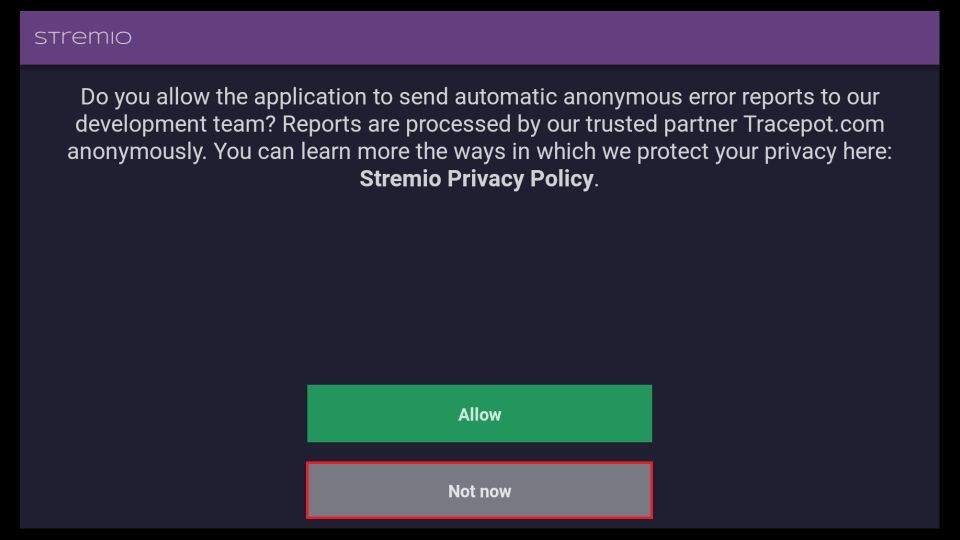Choose the grey Not now button
This screenshot has width=960, height=540.
coord(479,490)
